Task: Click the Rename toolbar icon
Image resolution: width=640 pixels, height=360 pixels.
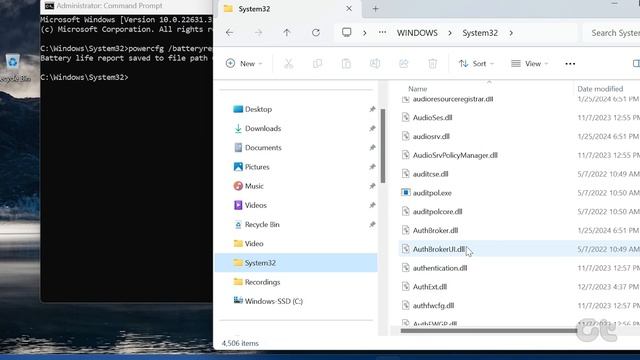Action: click(x=375, y=64)
